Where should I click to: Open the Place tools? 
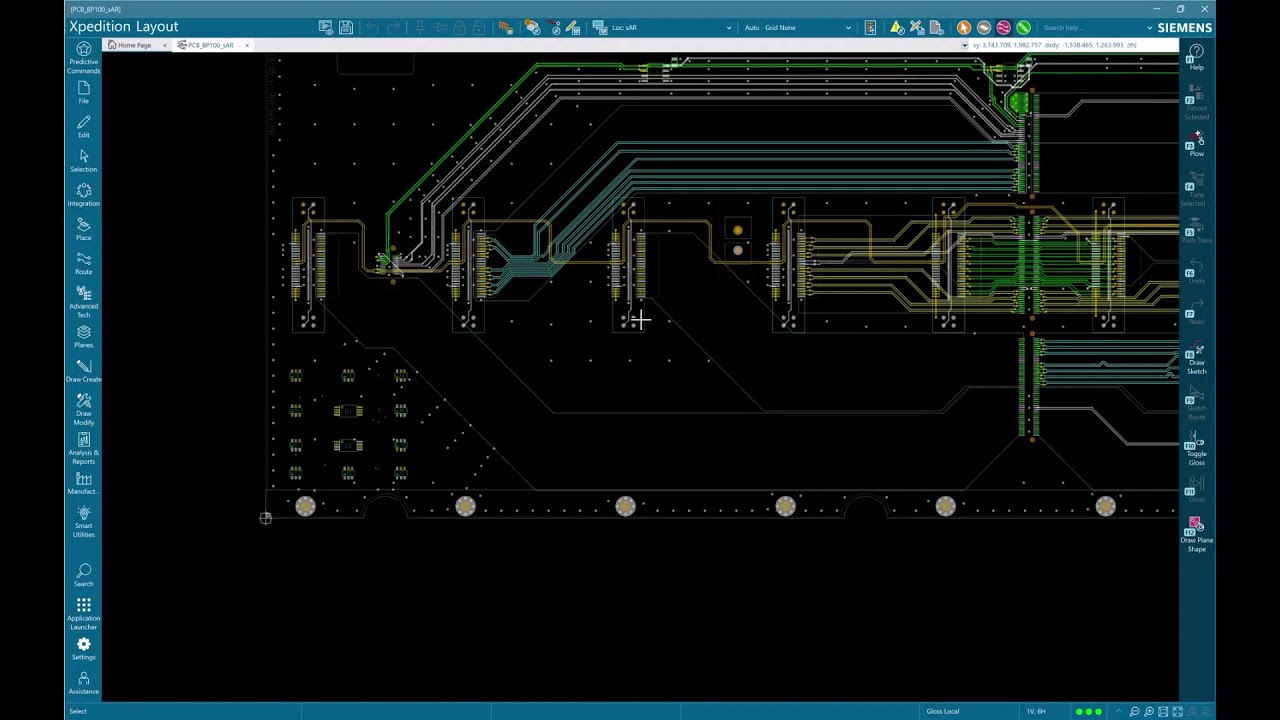point(84,229)
